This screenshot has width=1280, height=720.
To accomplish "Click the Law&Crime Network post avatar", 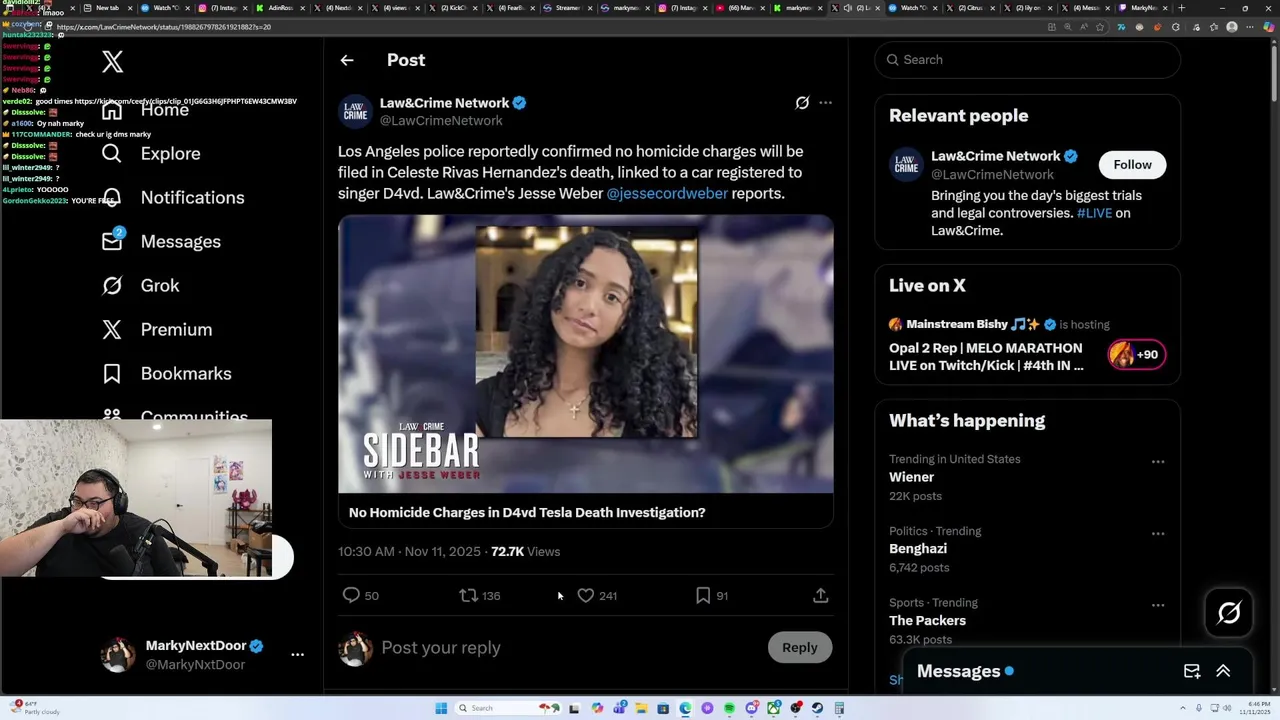I will point(355,112).
